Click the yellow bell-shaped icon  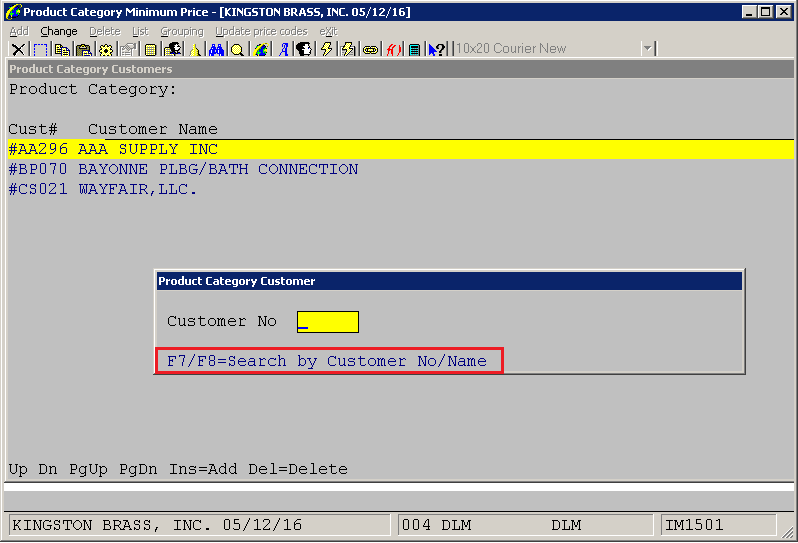195,49
